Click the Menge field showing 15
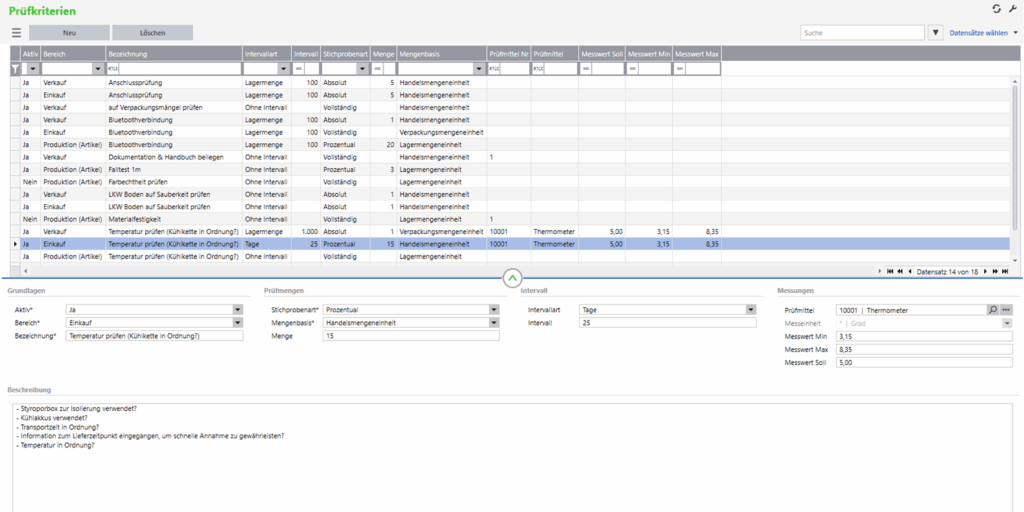The image size is (1024, 512). click(411, 335)
